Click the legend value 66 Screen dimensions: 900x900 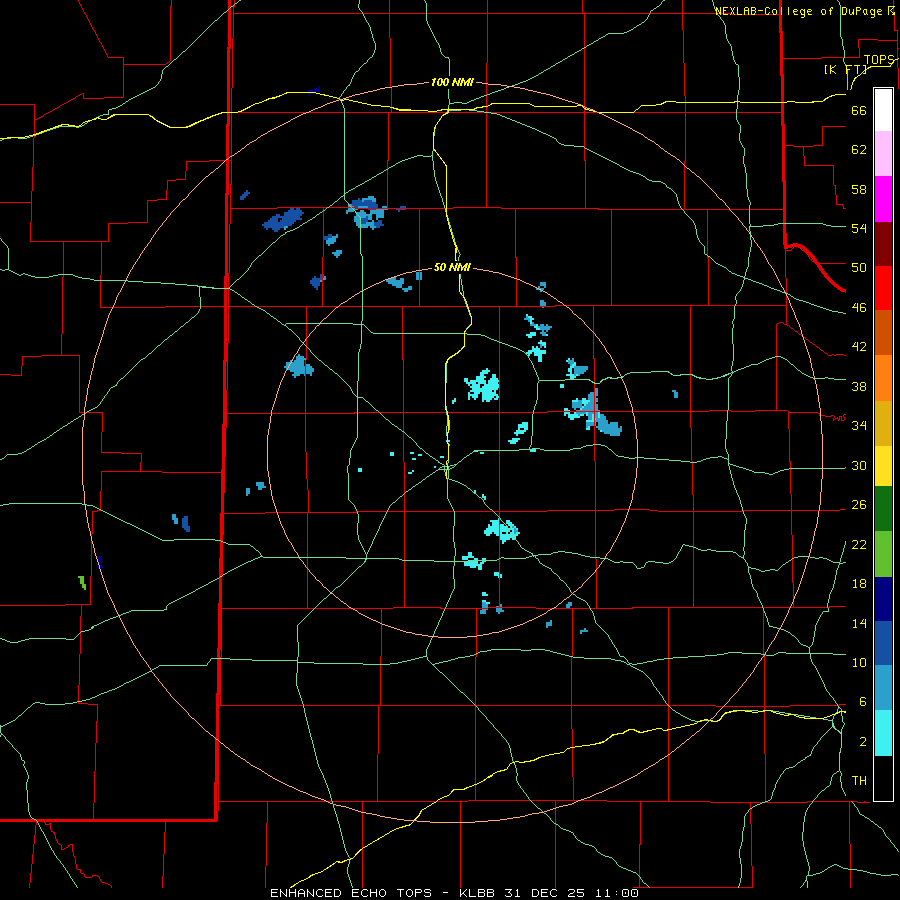click(x=859, y=110)
